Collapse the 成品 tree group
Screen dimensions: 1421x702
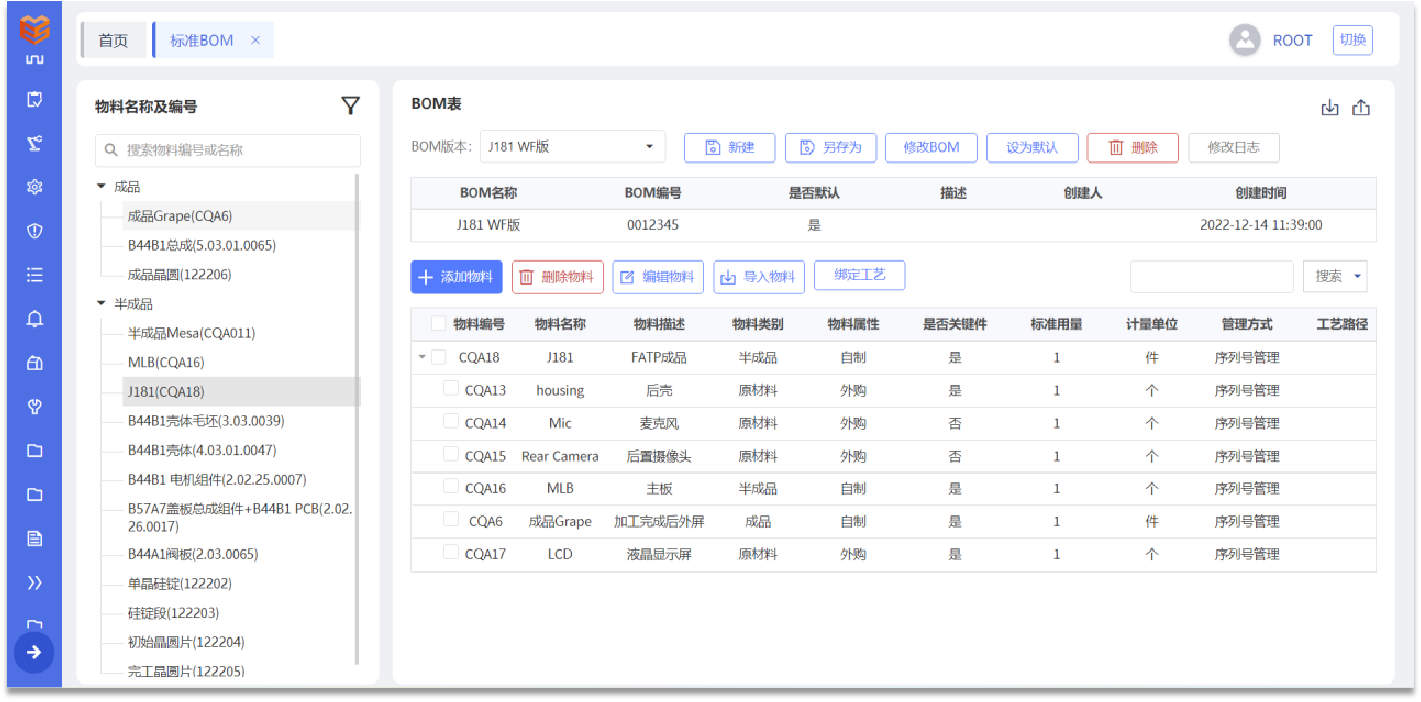[x=101, y=187]
